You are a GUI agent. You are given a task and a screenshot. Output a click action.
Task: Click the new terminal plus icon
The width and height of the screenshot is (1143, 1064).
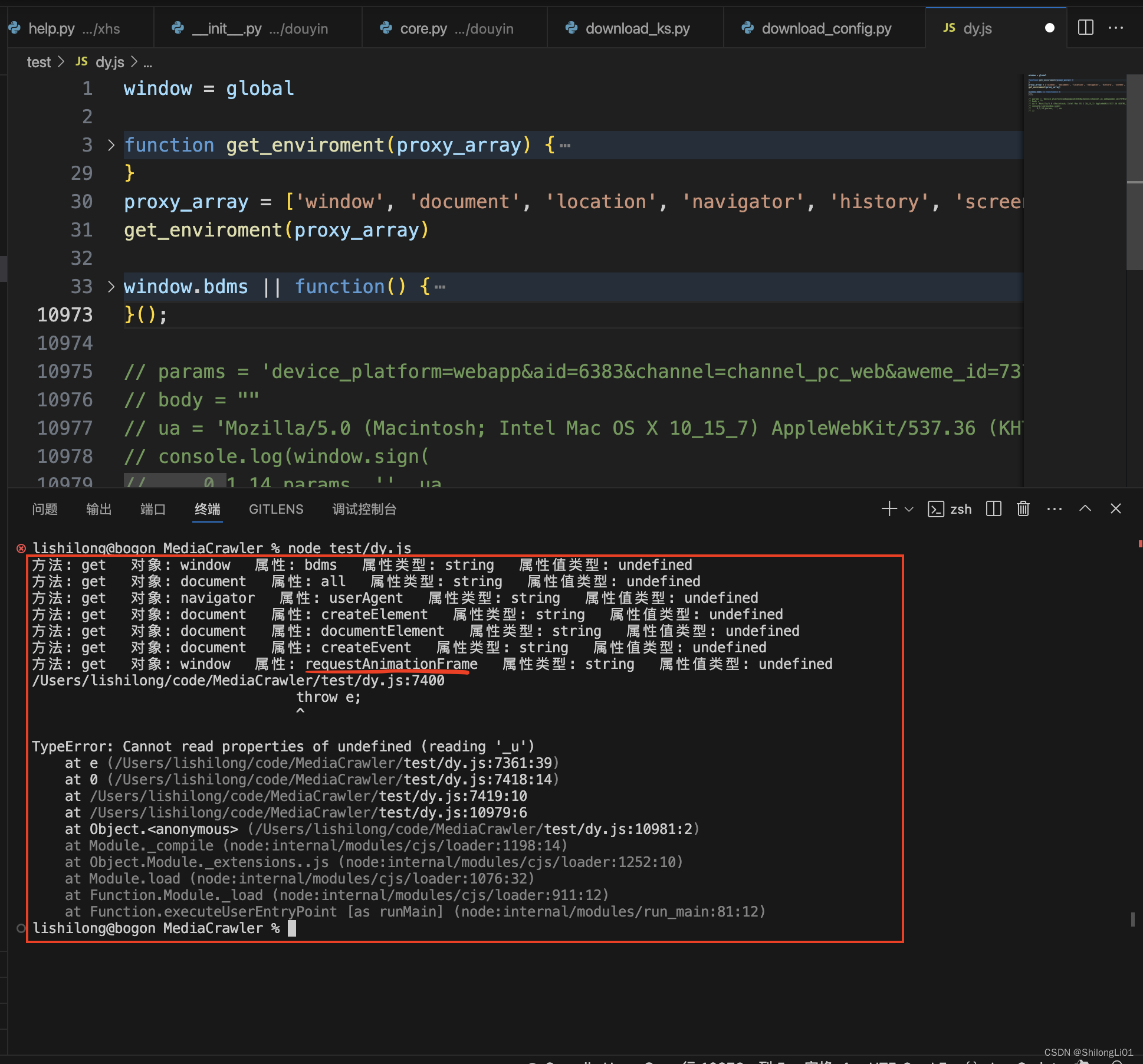[889, 509]
